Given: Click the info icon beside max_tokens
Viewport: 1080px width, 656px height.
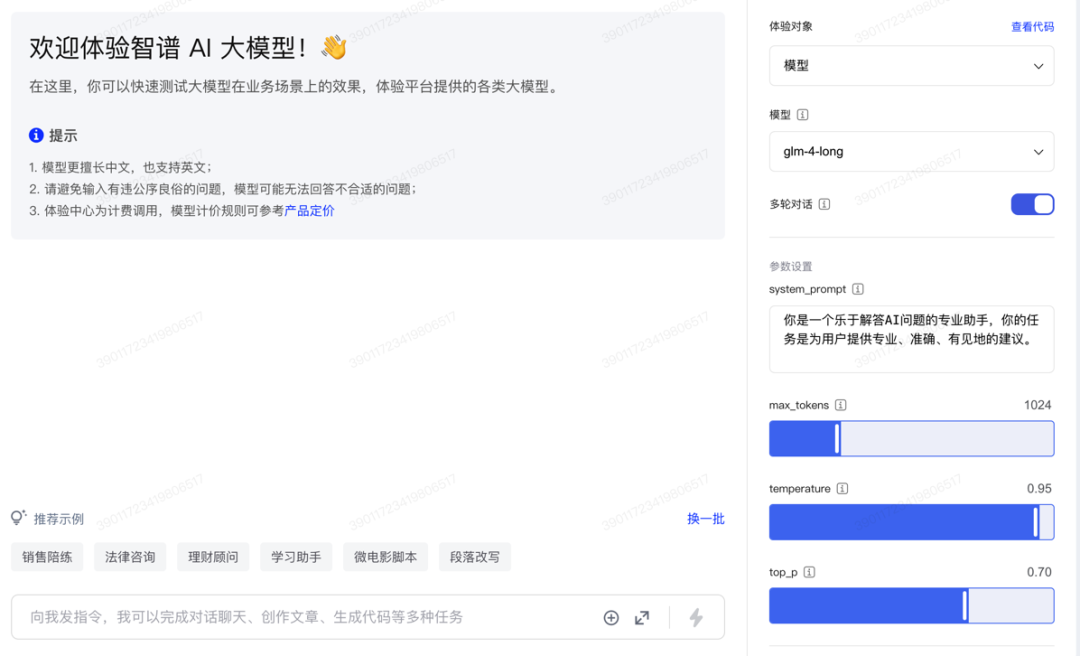Looking at the screenshot, I should pos(841,405).
